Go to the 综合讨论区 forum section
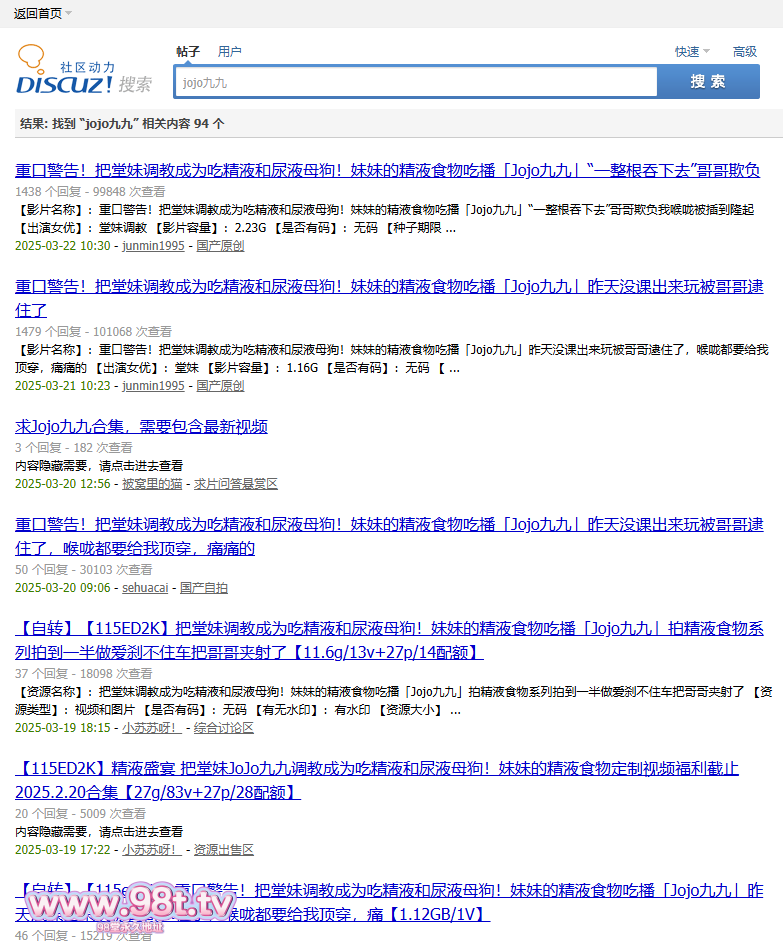This screenshot has height=942, width=783. click(x=224, y=729)
